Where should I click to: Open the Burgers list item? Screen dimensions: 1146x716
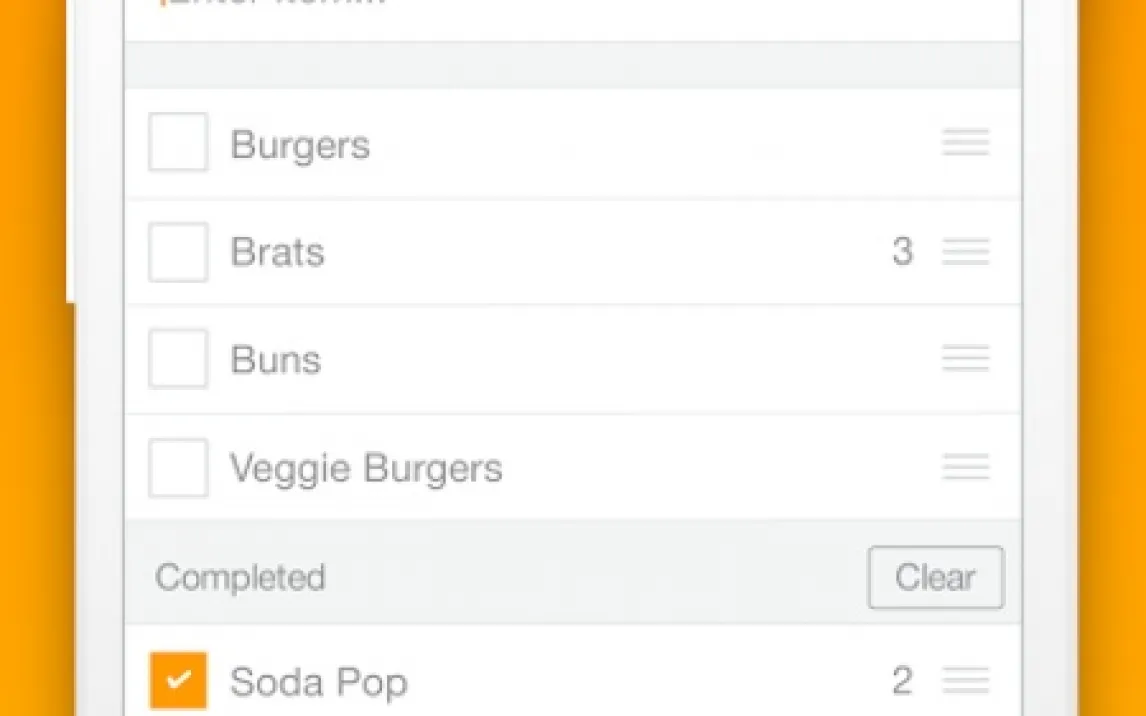click(x=300, y=145)
